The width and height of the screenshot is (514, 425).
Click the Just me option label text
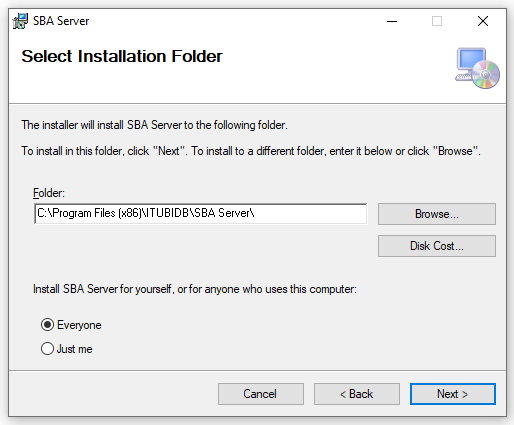point(74,349)
